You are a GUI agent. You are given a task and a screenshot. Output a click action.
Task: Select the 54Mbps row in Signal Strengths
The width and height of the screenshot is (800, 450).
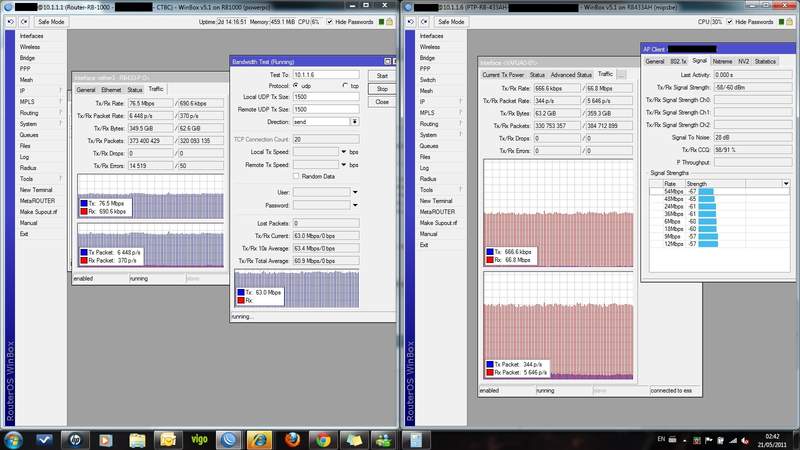point(719,191)
